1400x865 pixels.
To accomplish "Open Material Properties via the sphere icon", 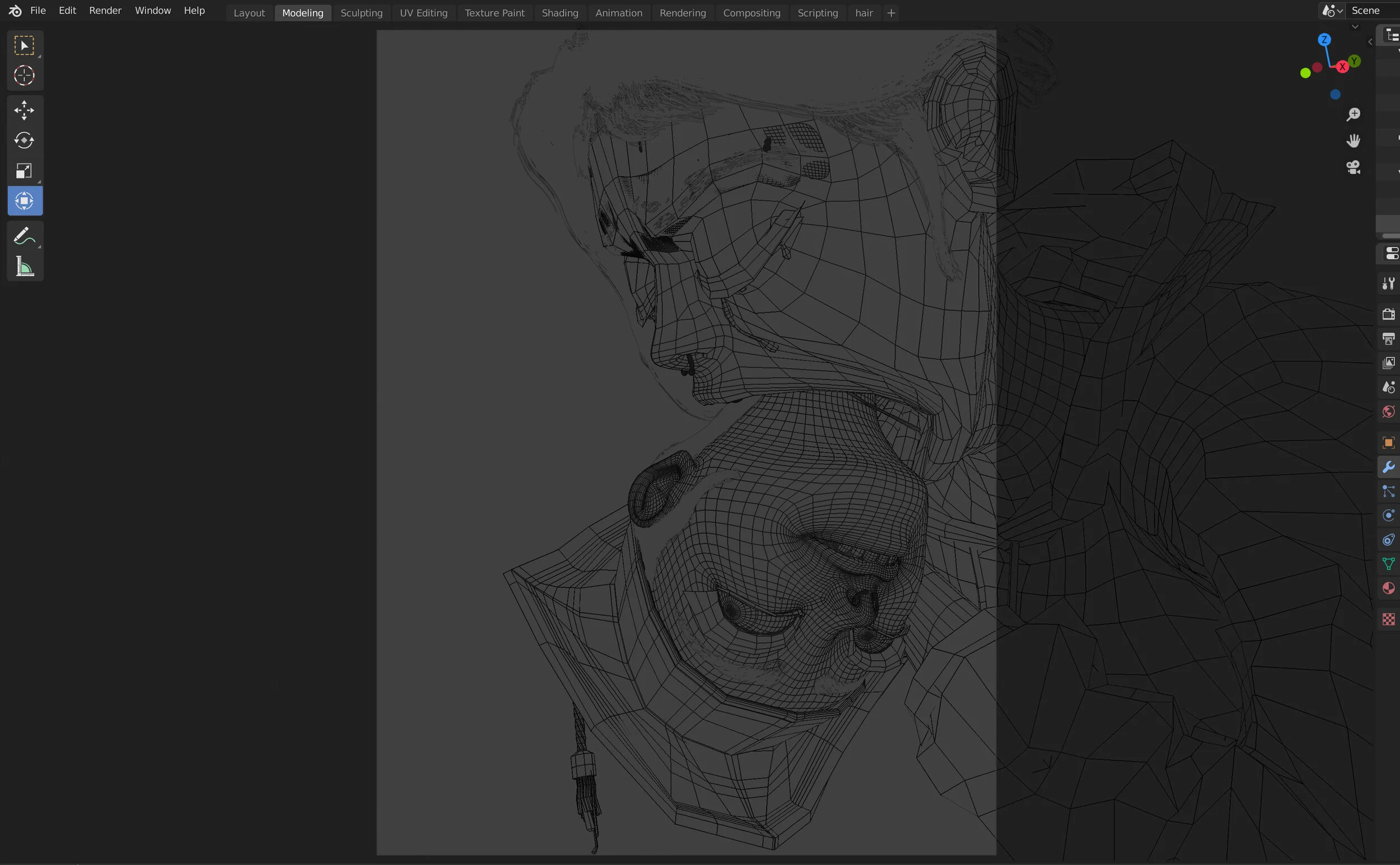I will pyautogui.click(x=1389, y=587).
